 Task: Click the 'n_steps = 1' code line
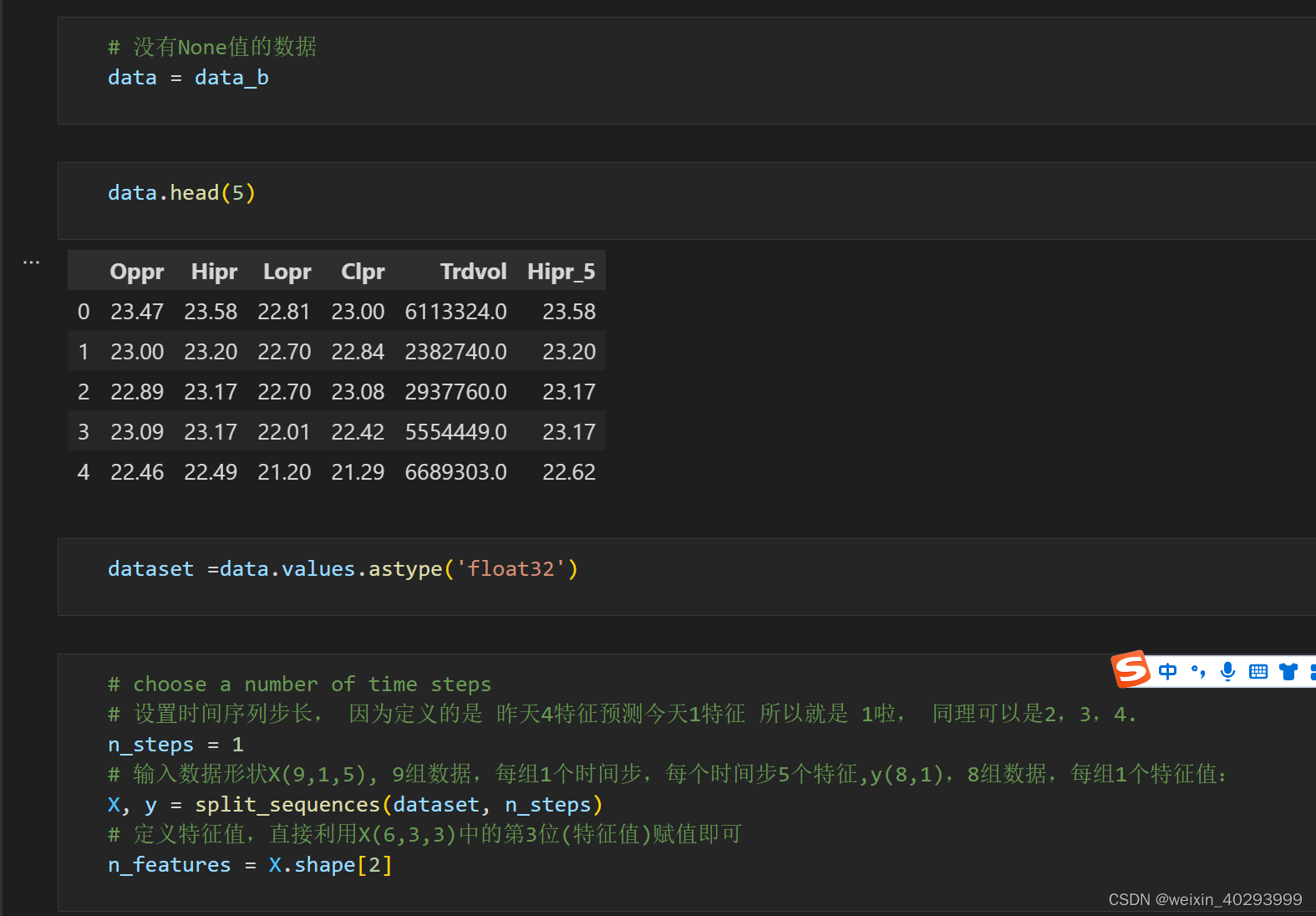175,745
